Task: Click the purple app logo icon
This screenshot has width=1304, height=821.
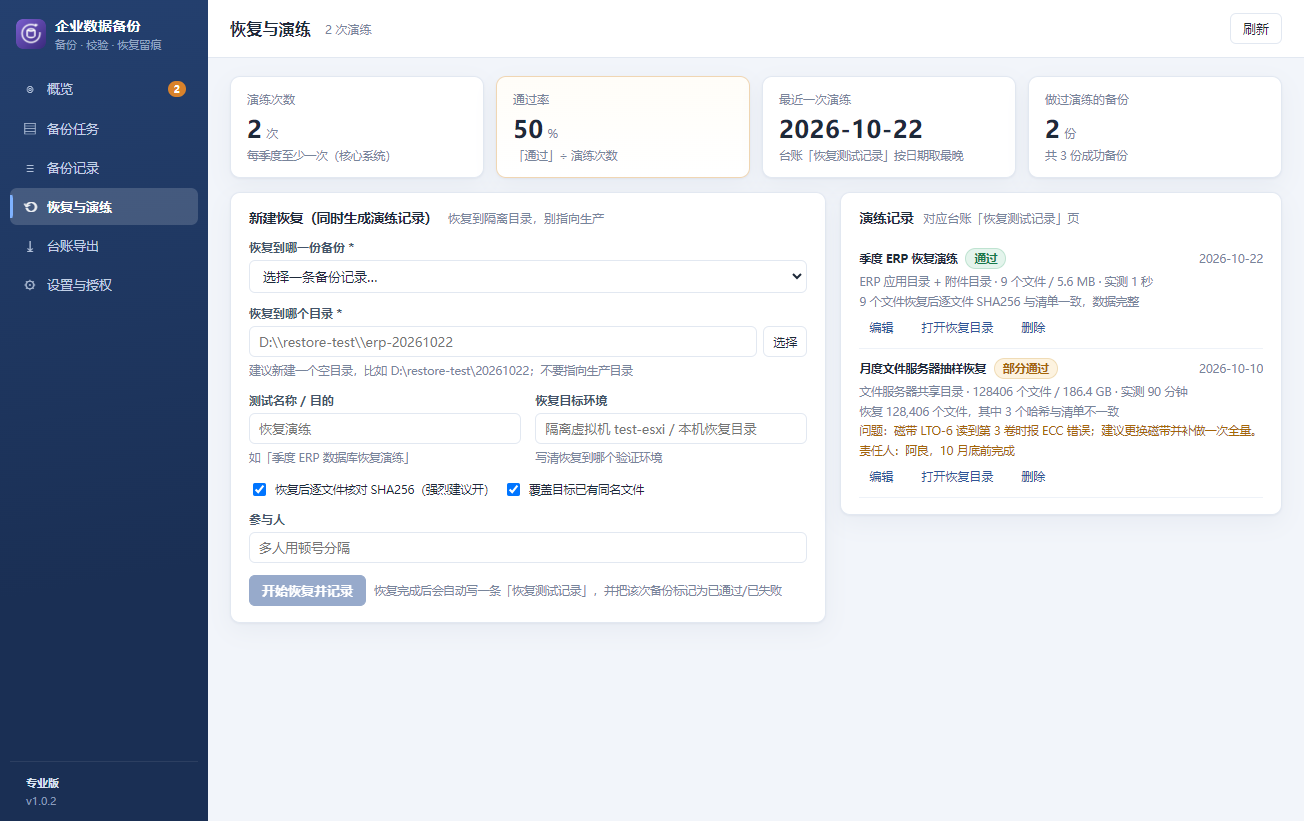Action: coord(31,33)
